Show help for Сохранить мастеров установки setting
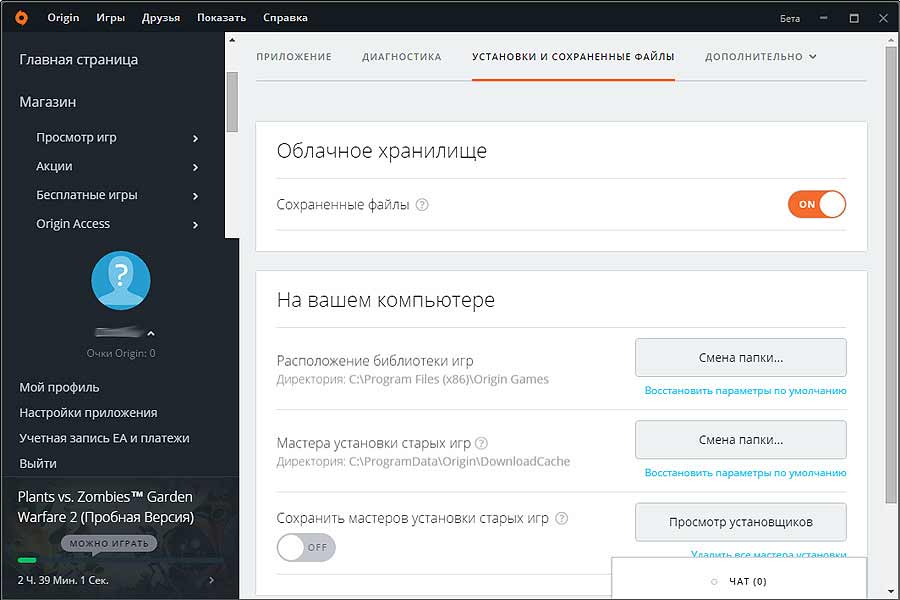900x600 pixels. click(x=562, y=518)
